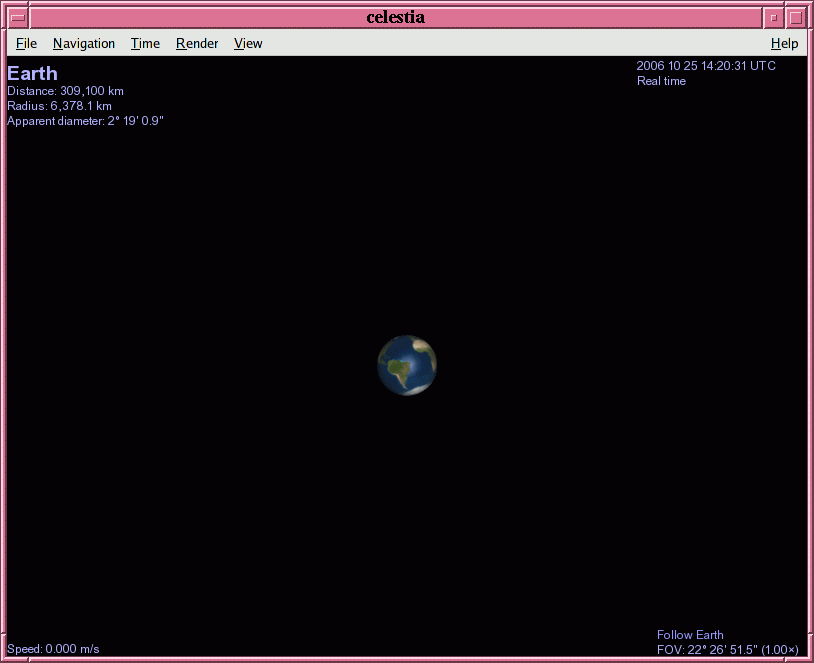The image size is (814, 663).
Task: Click the minimize window button
Action: [x=773, y=17]
